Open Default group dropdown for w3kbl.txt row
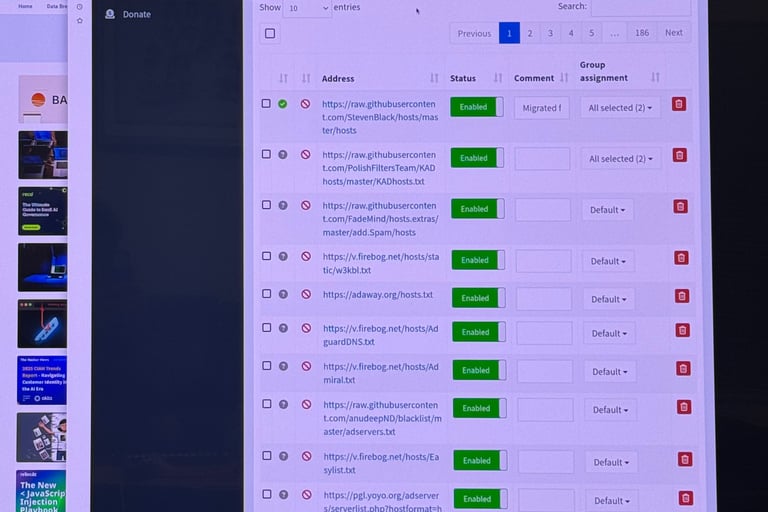768x512 pixels. (608, 261)
